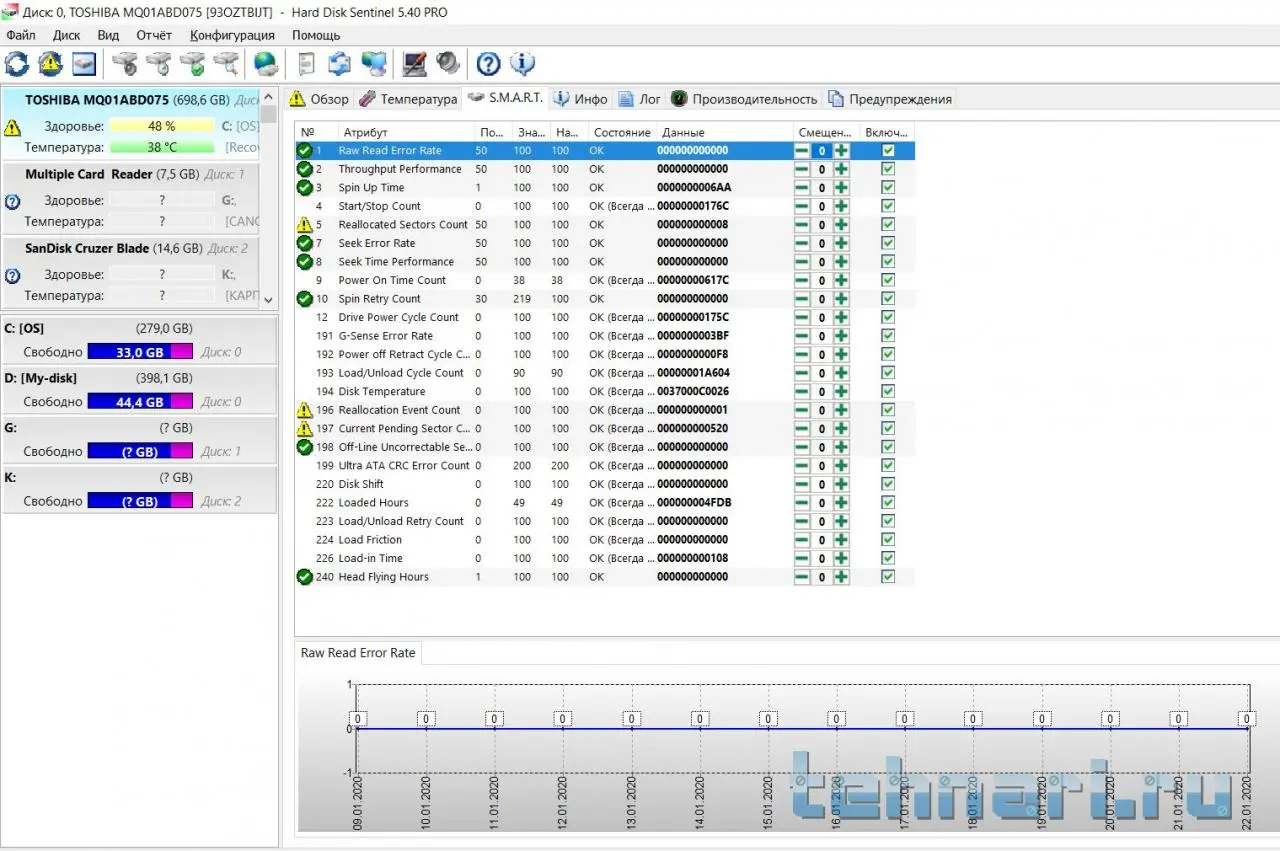The width and height of the screenshot is (1280, 851).
Task: Click the blue question mark help icon
Action: [488, 64]
